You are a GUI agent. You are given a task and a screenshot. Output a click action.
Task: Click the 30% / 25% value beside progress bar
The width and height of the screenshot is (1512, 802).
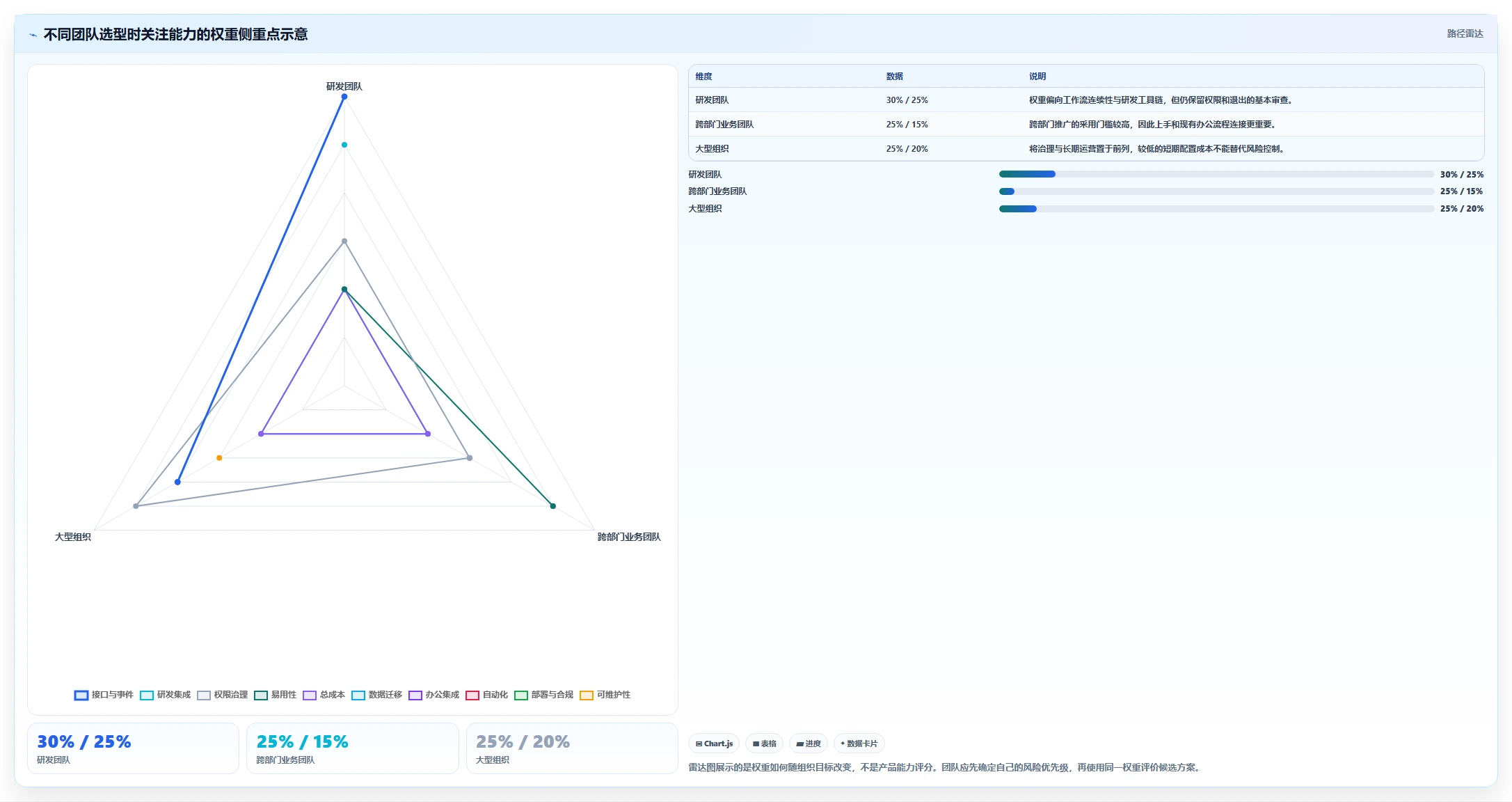[1462, 175]
